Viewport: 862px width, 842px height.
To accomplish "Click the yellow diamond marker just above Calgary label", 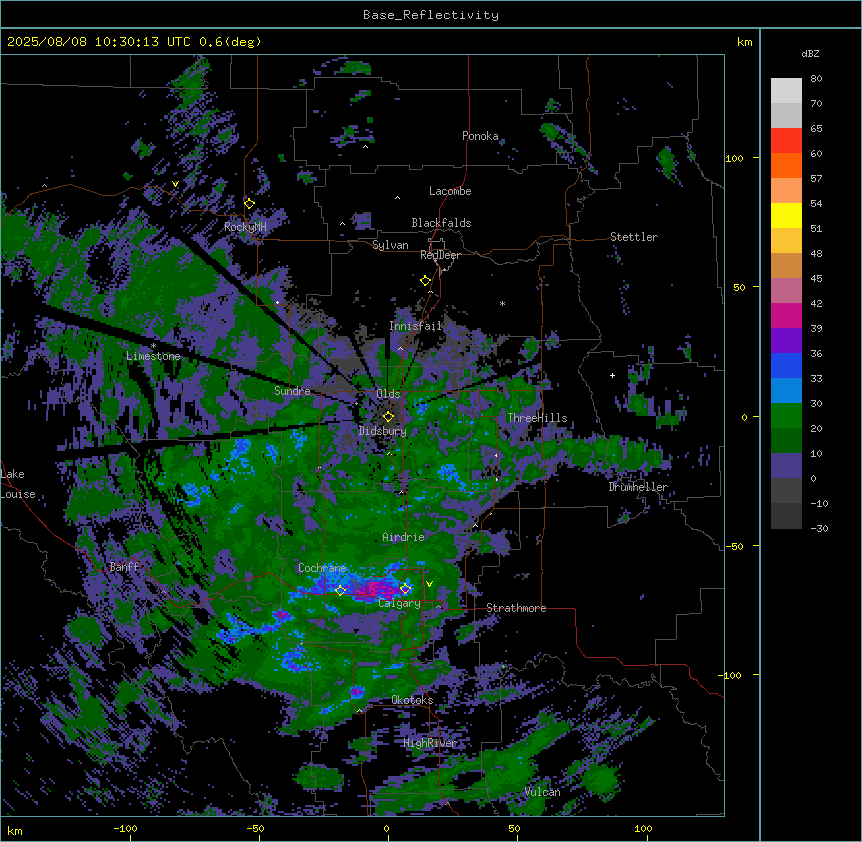I will (405, 589).
